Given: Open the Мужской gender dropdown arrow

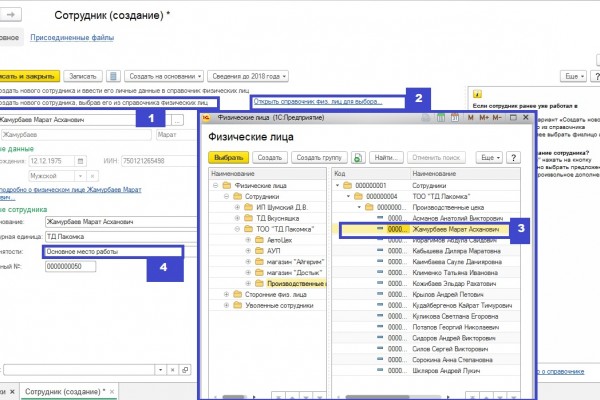Looking at the screenshot, I should point(80,176).
